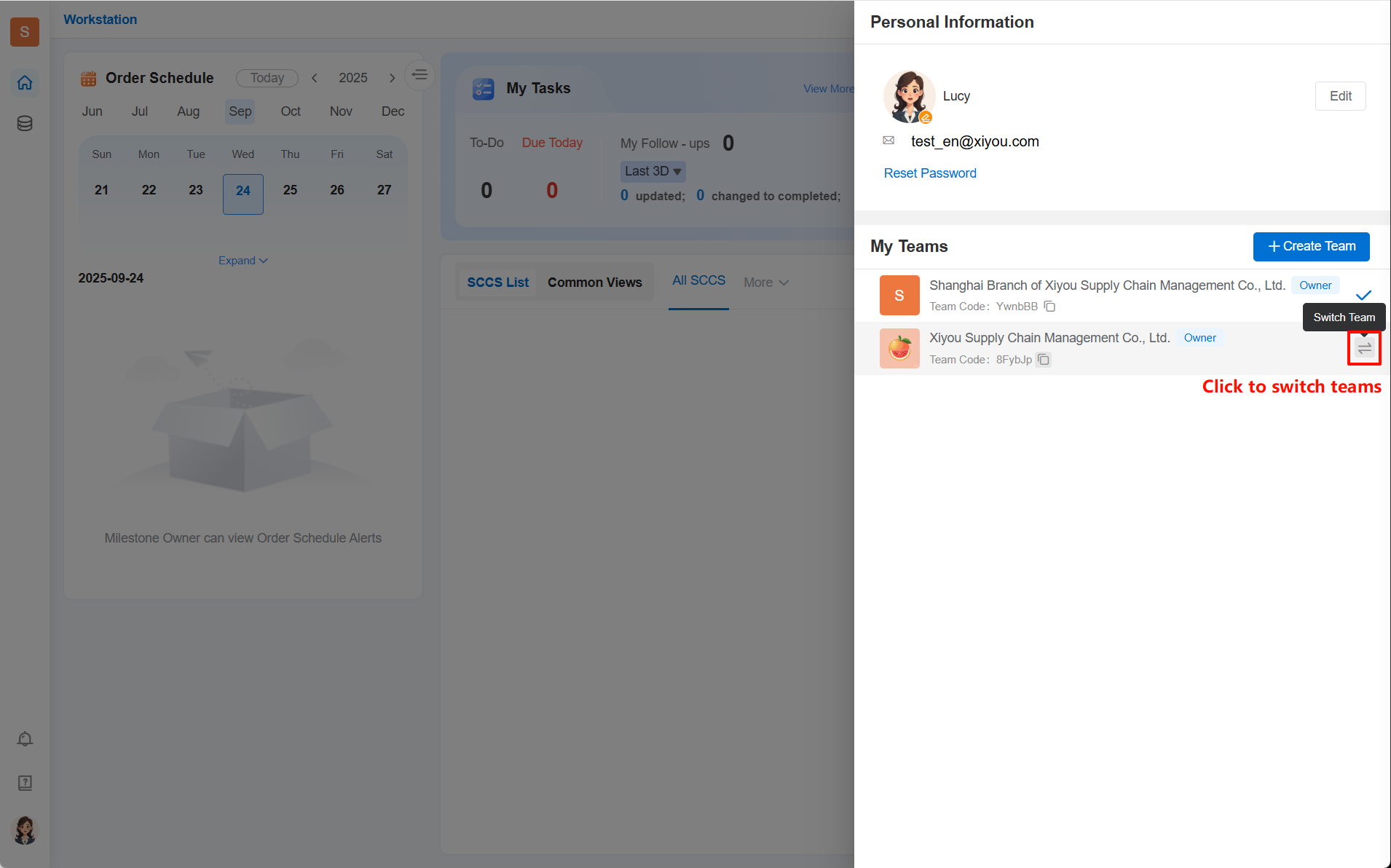Click the Reset Password link

(x=929, y=173)
